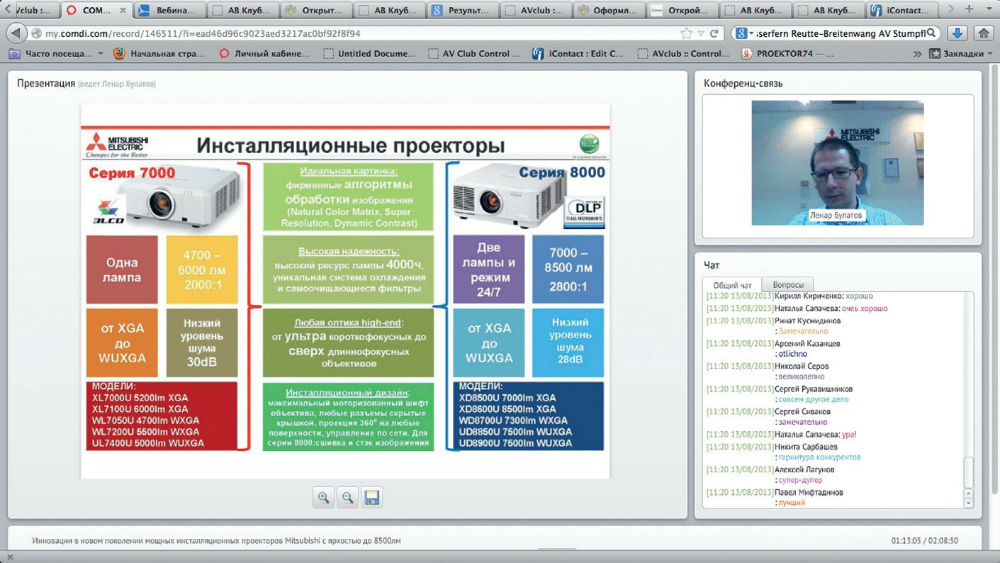1000x563 pixels.
Task: Save the slide with the floppy icon
Action: point(372,497)
